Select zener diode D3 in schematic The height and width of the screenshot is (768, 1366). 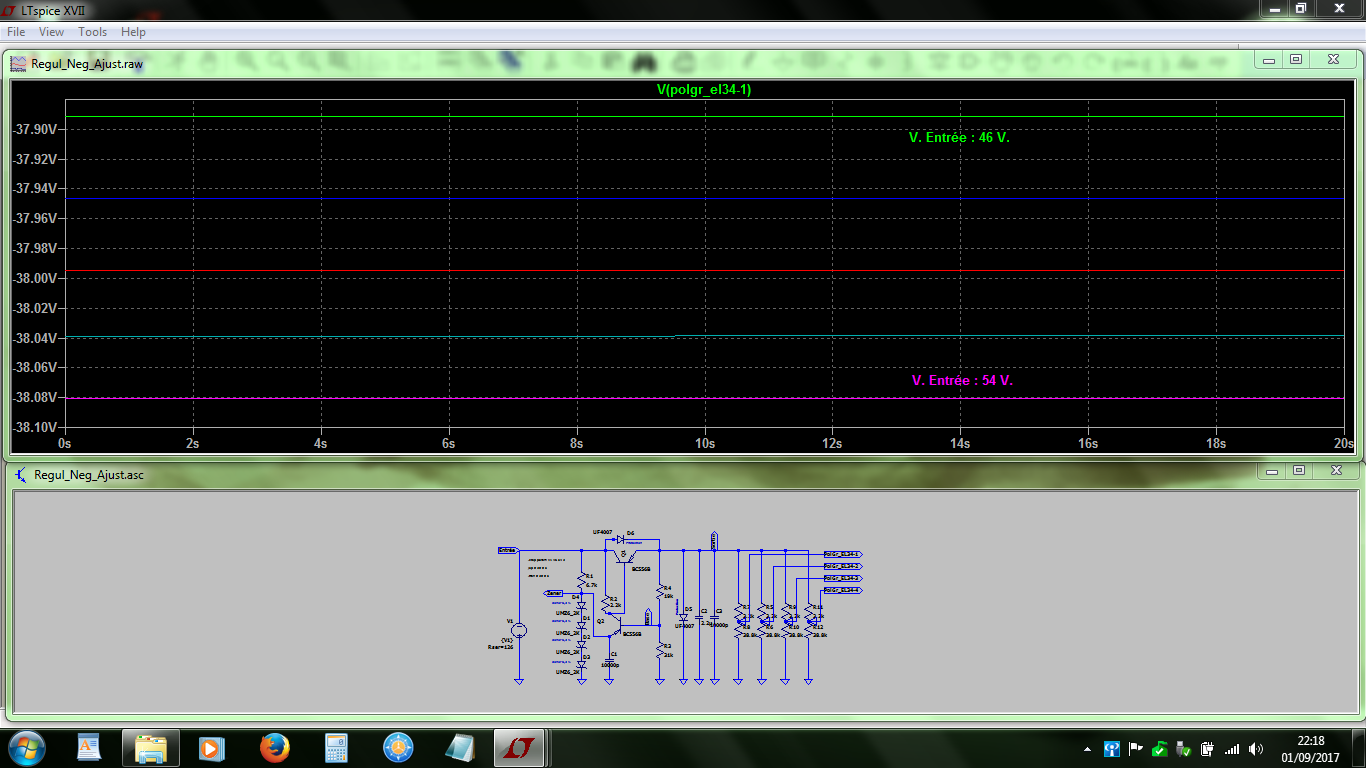pyautogui.click(x=582, y=665)
